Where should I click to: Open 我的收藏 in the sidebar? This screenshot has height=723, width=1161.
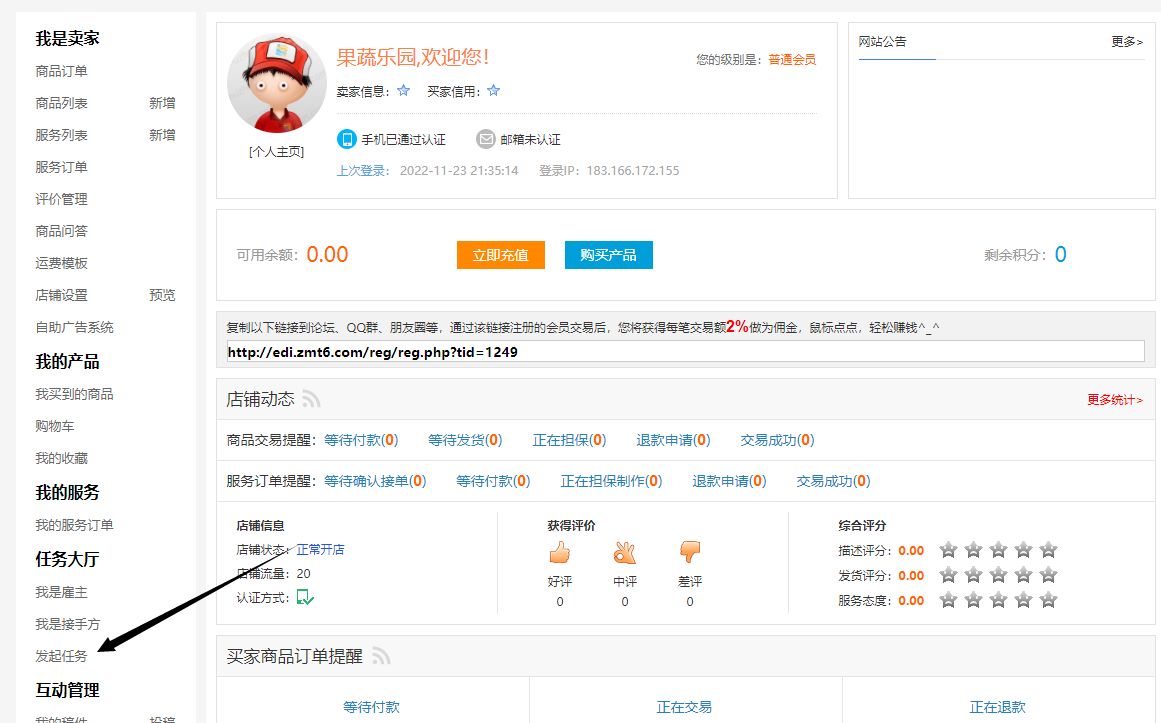pyautogui.click(x=61, y=459)
